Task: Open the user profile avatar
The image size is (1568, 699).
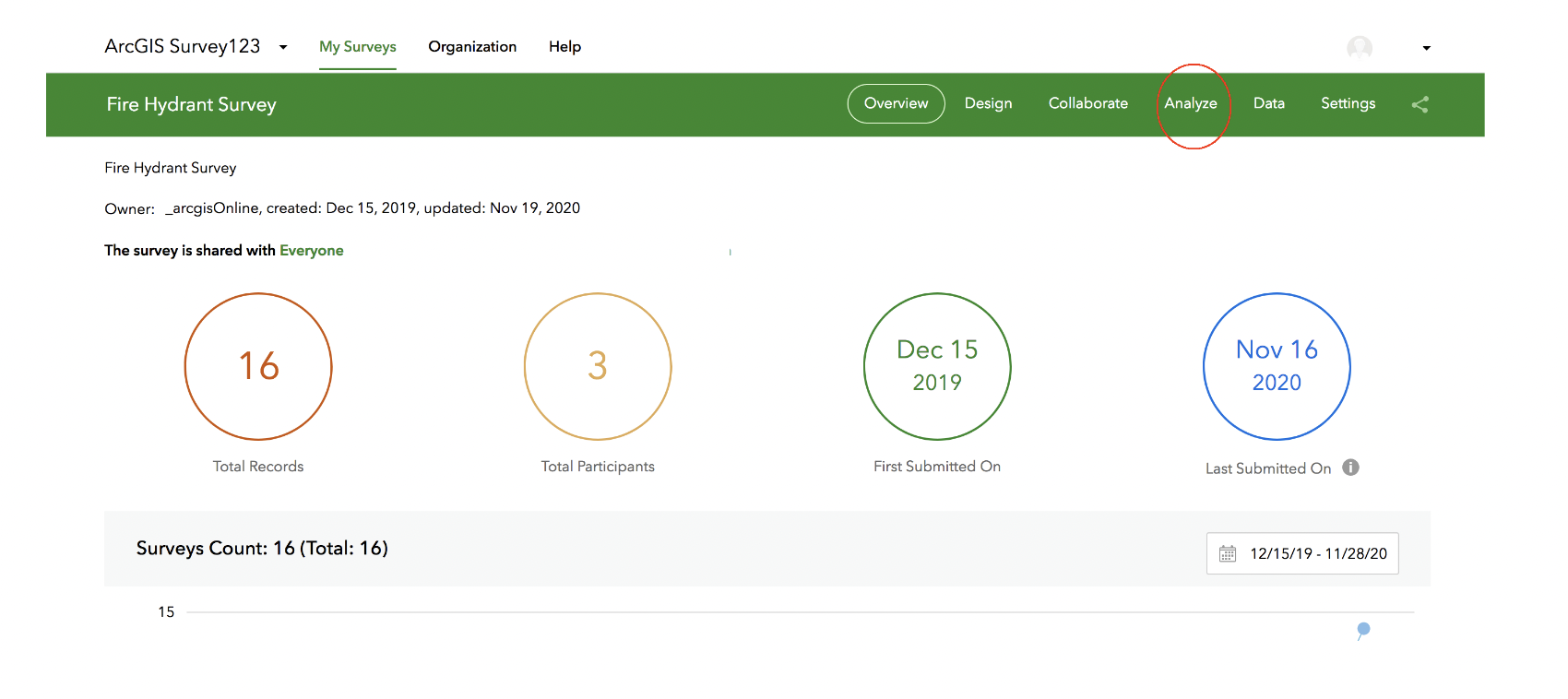Action: pos(1360,47)
